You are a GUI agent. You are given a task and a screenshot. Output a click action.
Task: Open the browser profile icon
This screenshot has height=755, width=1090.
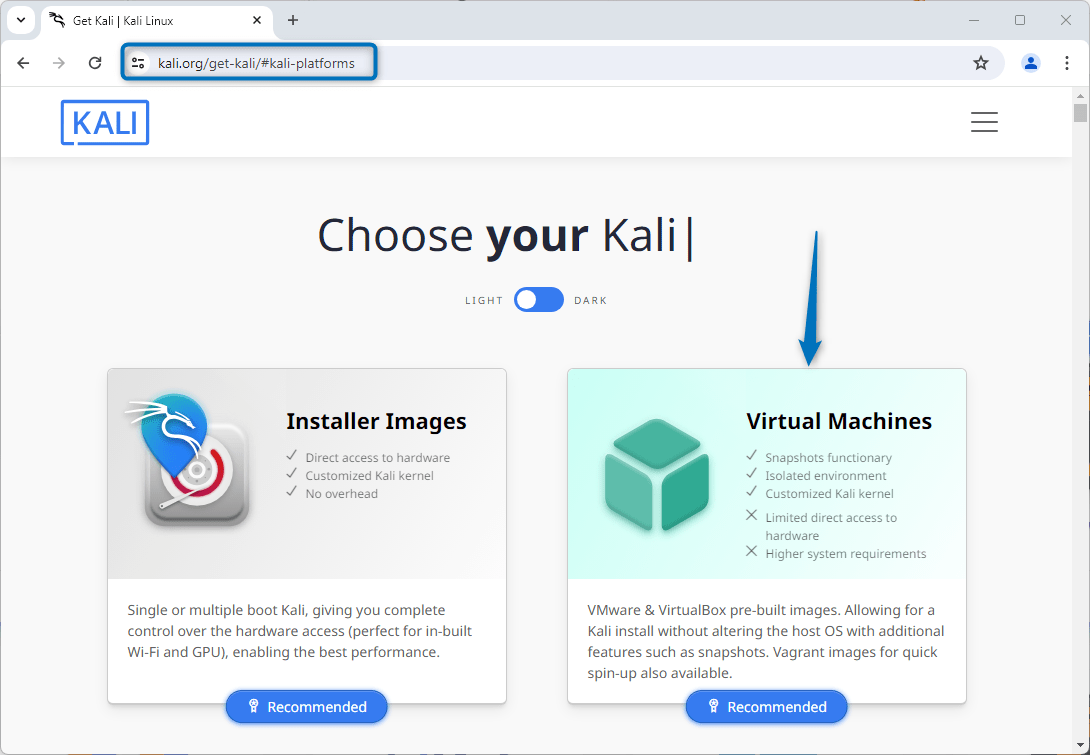pos(1031,62)
